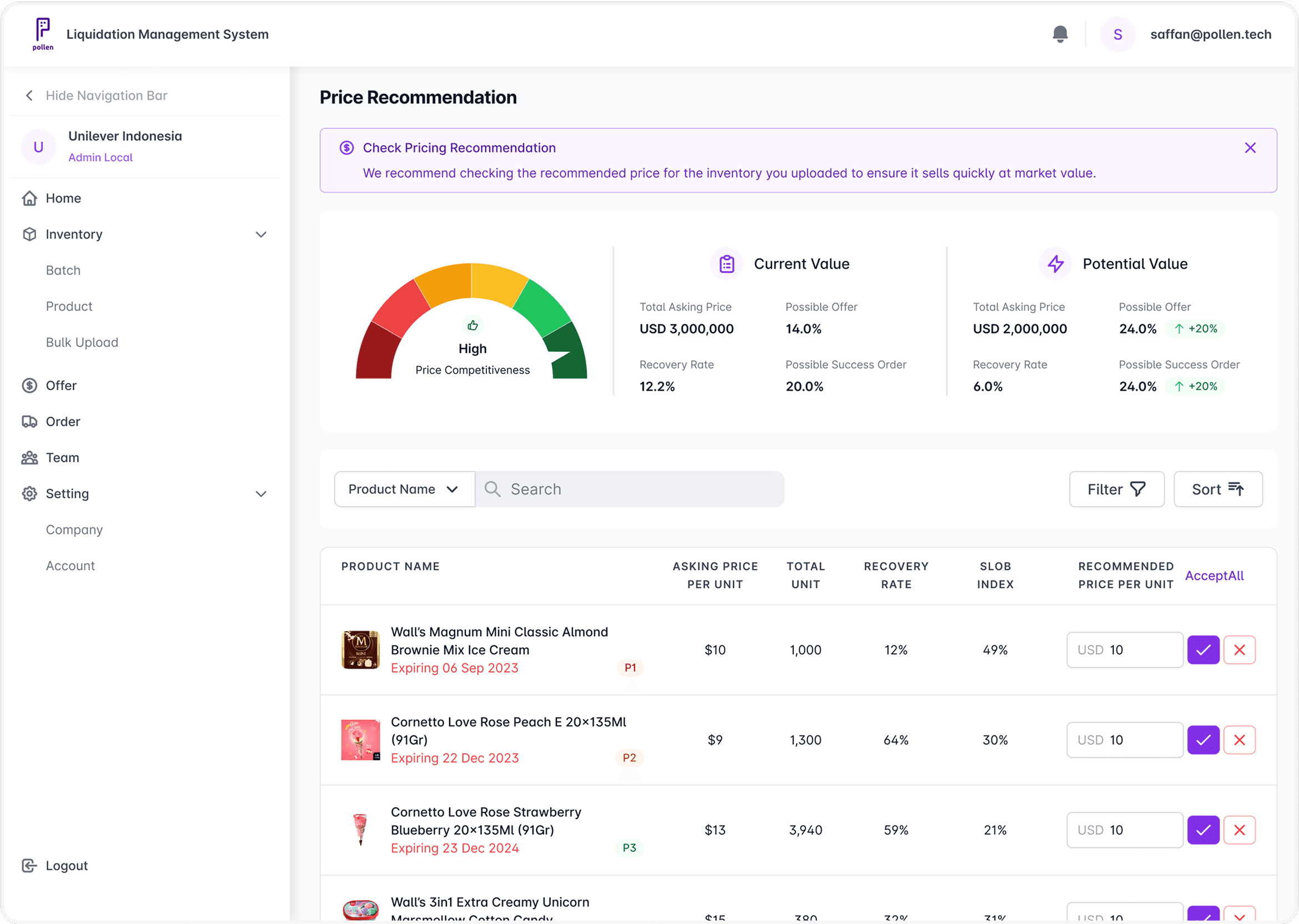Click the Cornetto Rose Peach thumbnail

pyautogui.click(x=360, y=740)
